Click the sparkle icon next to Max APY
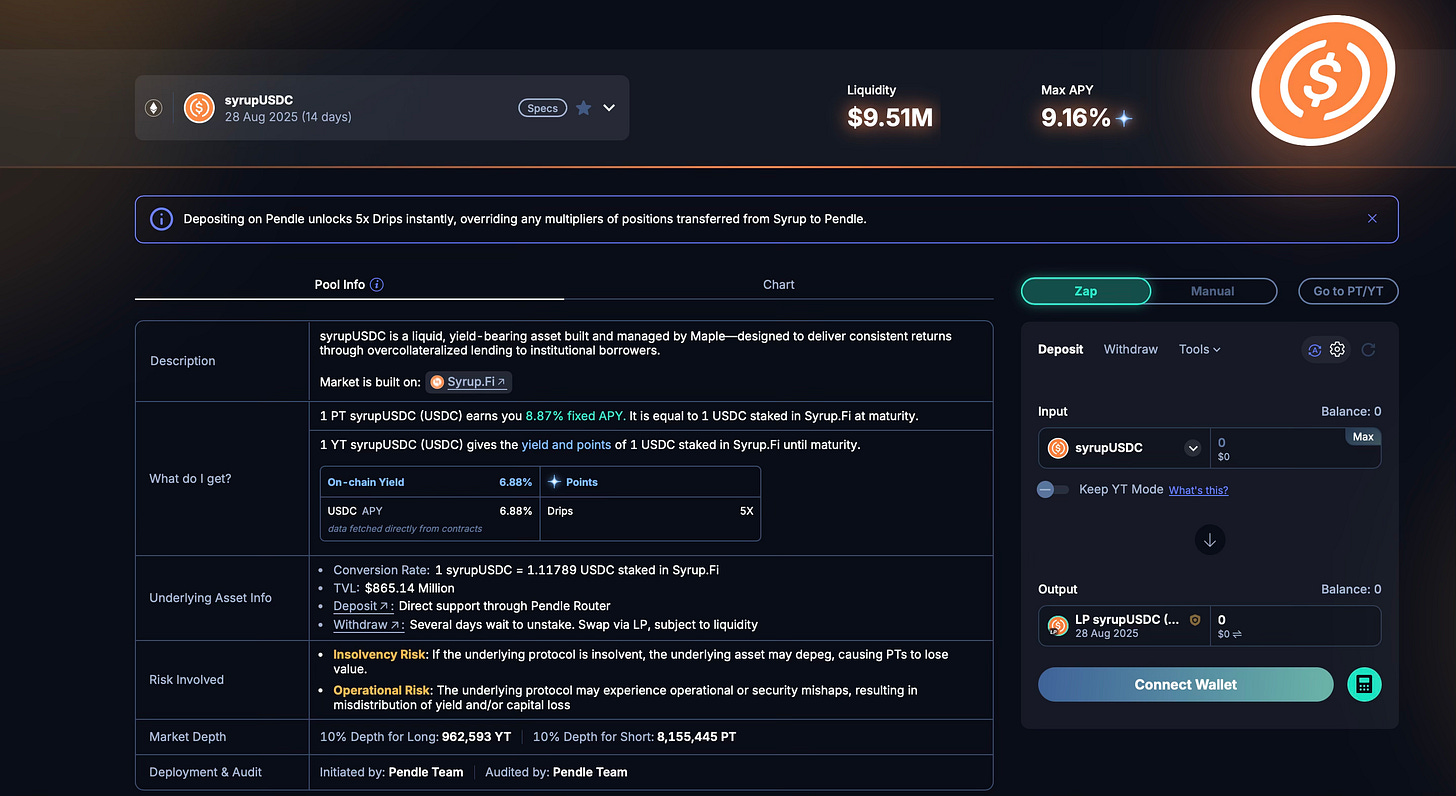This screenshot has height=796, width=1456. pyautogui.click(x=1124, y=119)
